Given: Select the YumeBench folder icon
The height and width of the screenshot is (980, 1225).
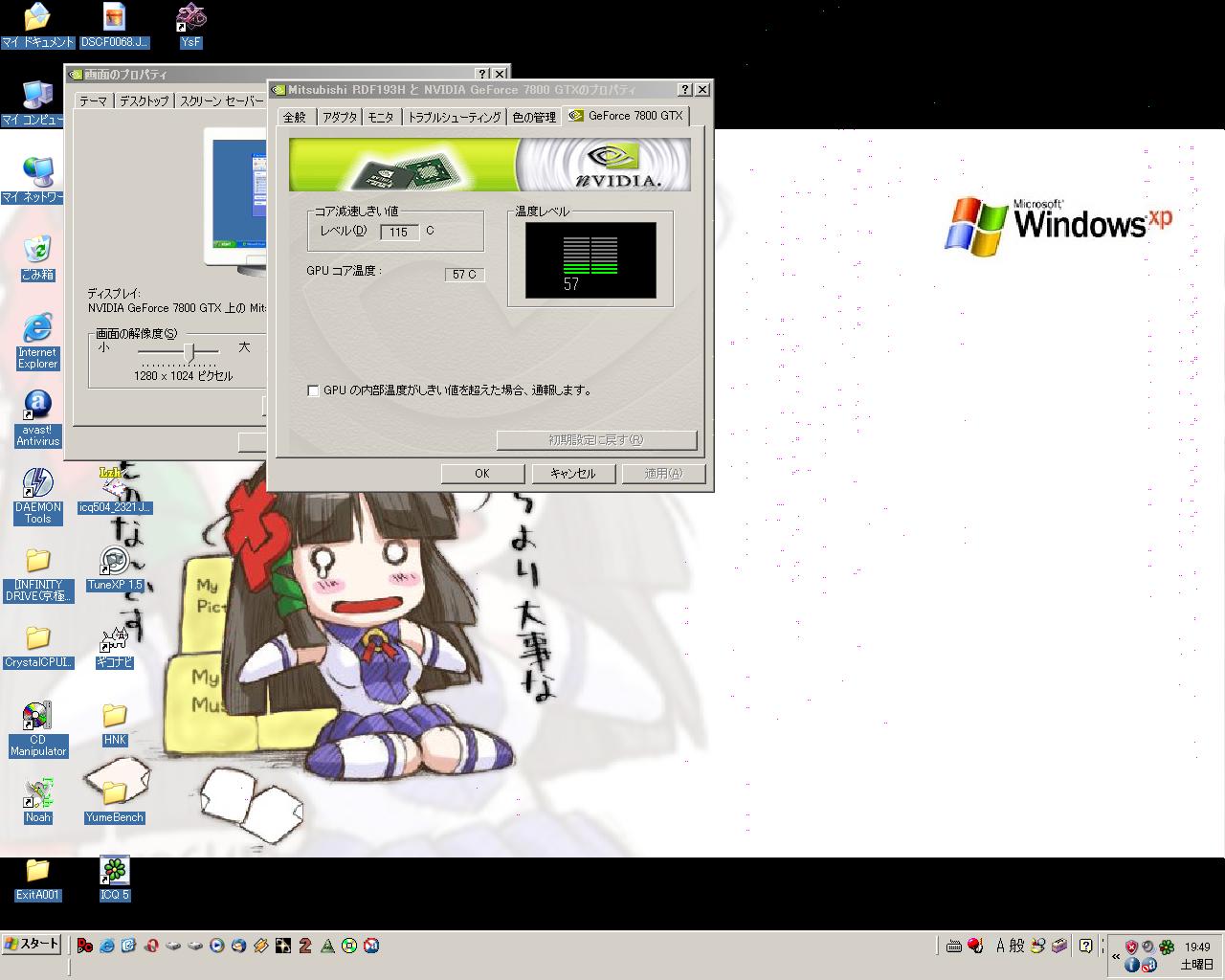Looking at the screenshot, I should (114, 800).
